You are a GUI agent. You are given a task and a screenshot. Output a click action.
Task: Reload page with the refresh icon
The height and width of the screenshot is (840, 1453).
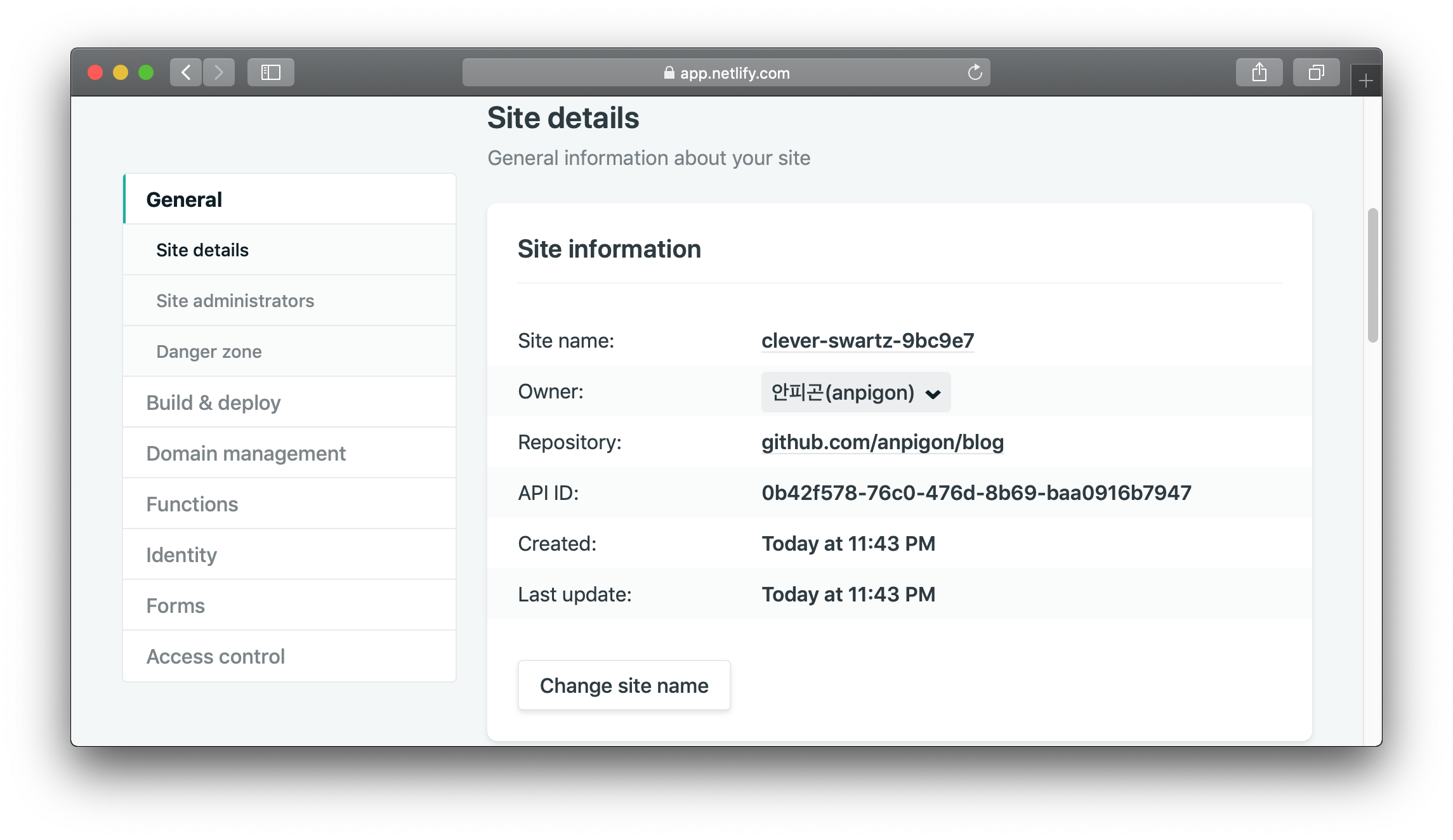tap(975, 72)
